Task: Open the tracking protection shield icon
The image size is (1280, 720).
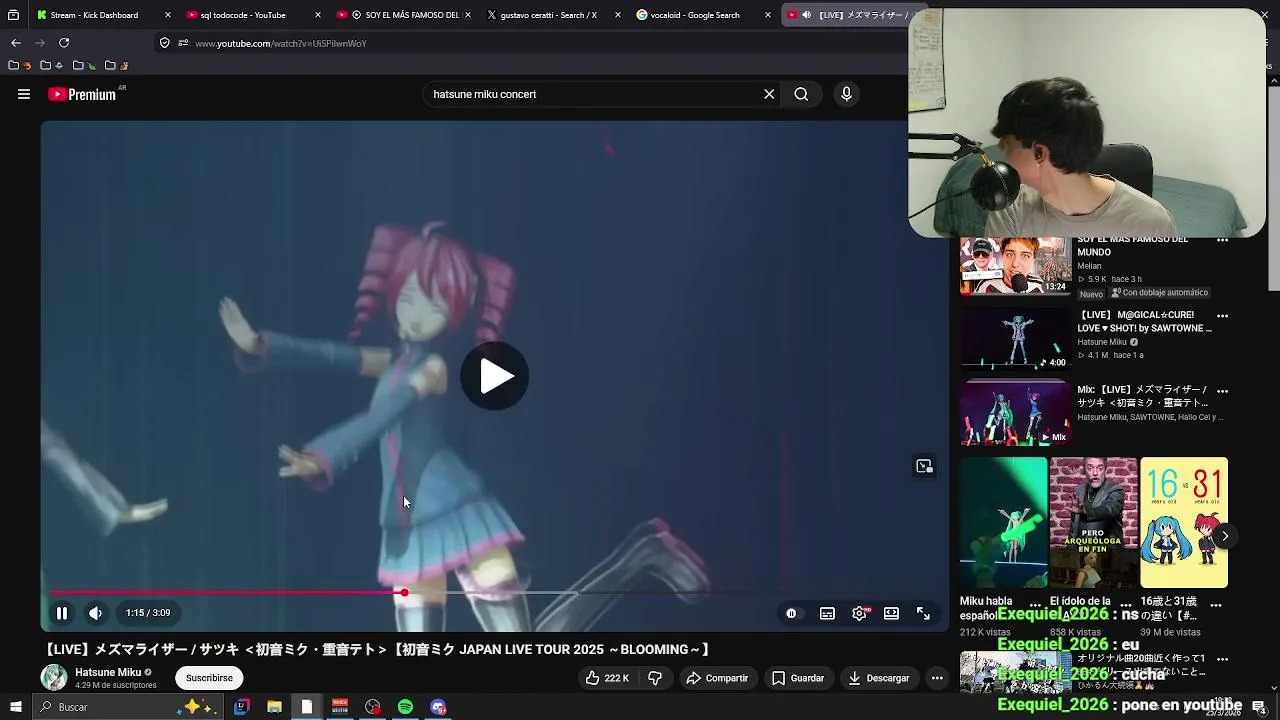Action: pyautogui.click(x=164, y=43)
